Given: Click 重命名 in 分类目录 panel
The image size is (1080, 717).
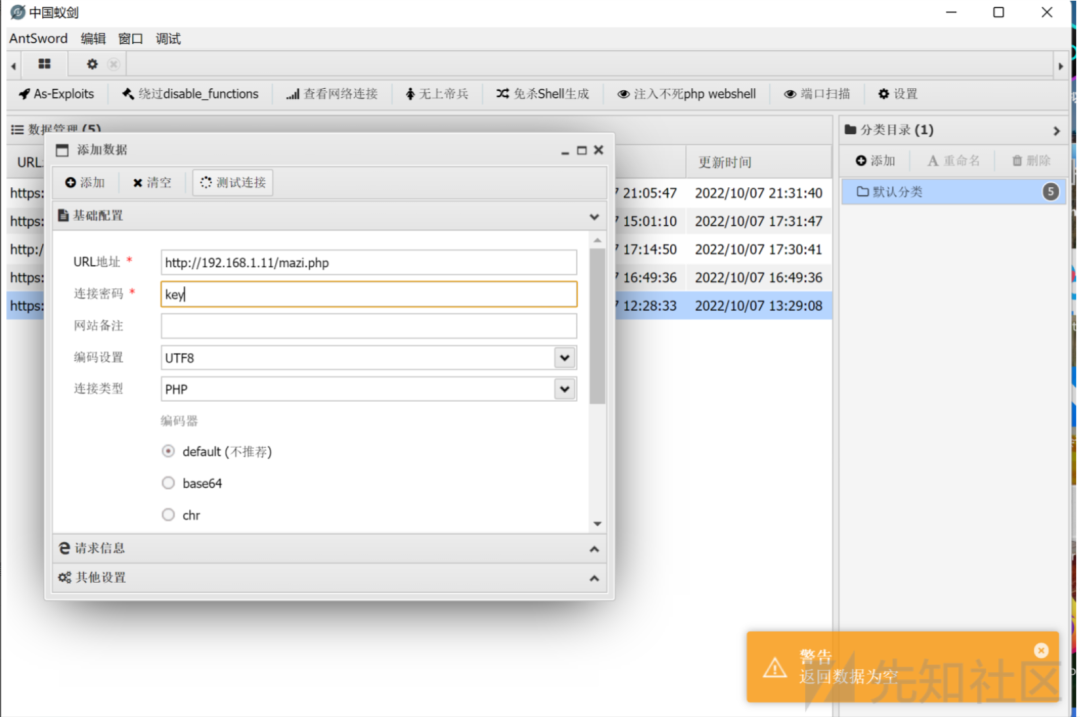Looking at the screenshot, I should [x=953, y=160].
